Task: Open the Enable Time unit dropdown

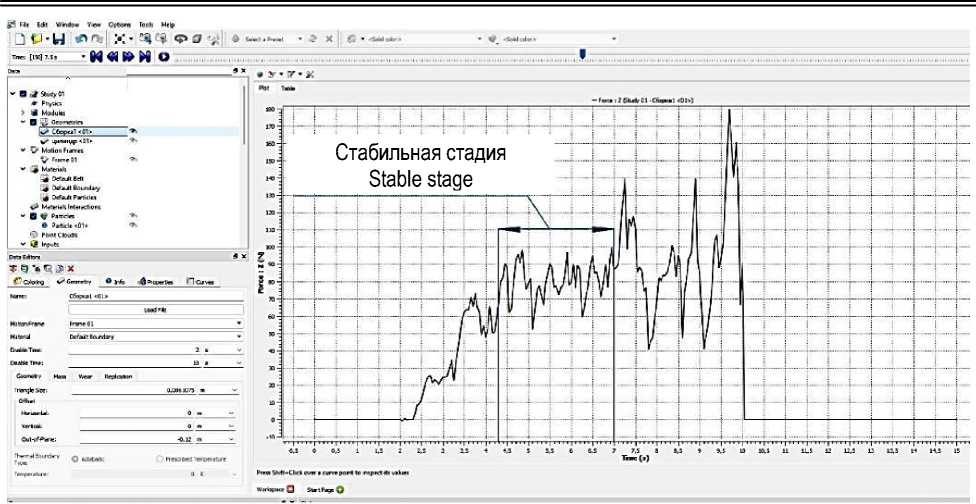Action: (x=240, y=350)
